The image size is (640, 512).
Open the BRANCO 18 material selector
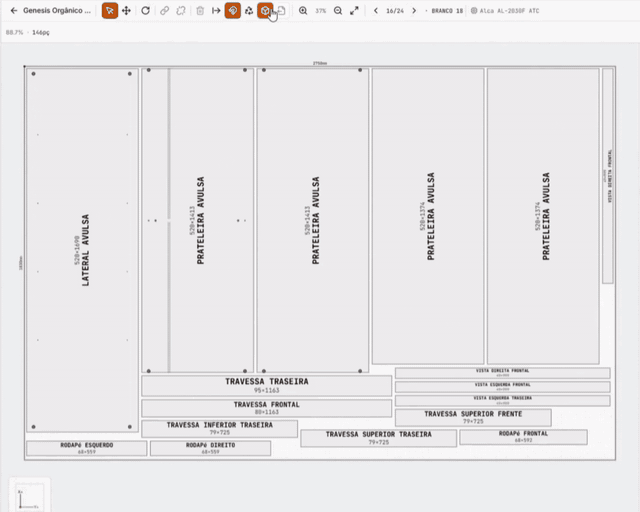[445, 11]
